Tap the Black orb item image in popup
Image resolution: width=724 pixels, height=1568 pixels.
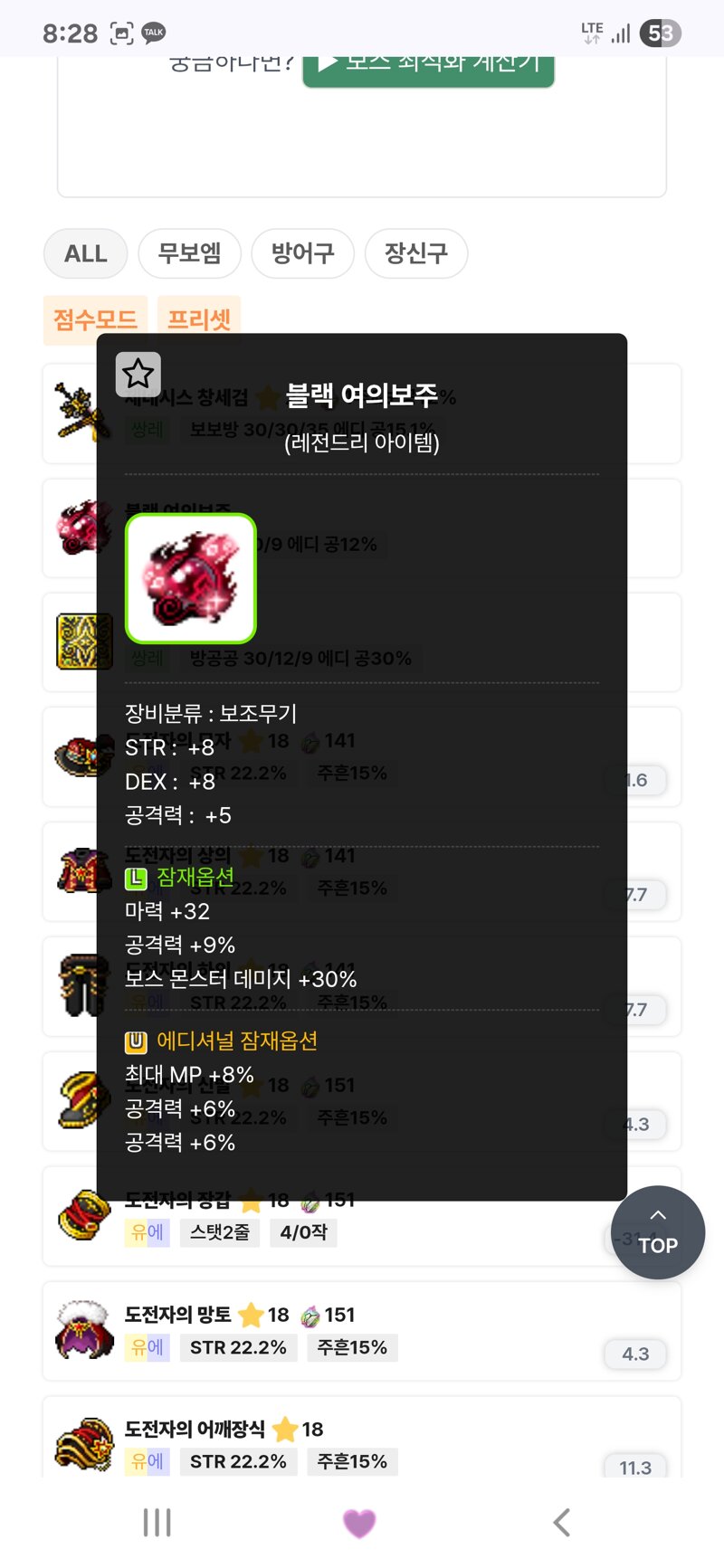coord(191,578)
